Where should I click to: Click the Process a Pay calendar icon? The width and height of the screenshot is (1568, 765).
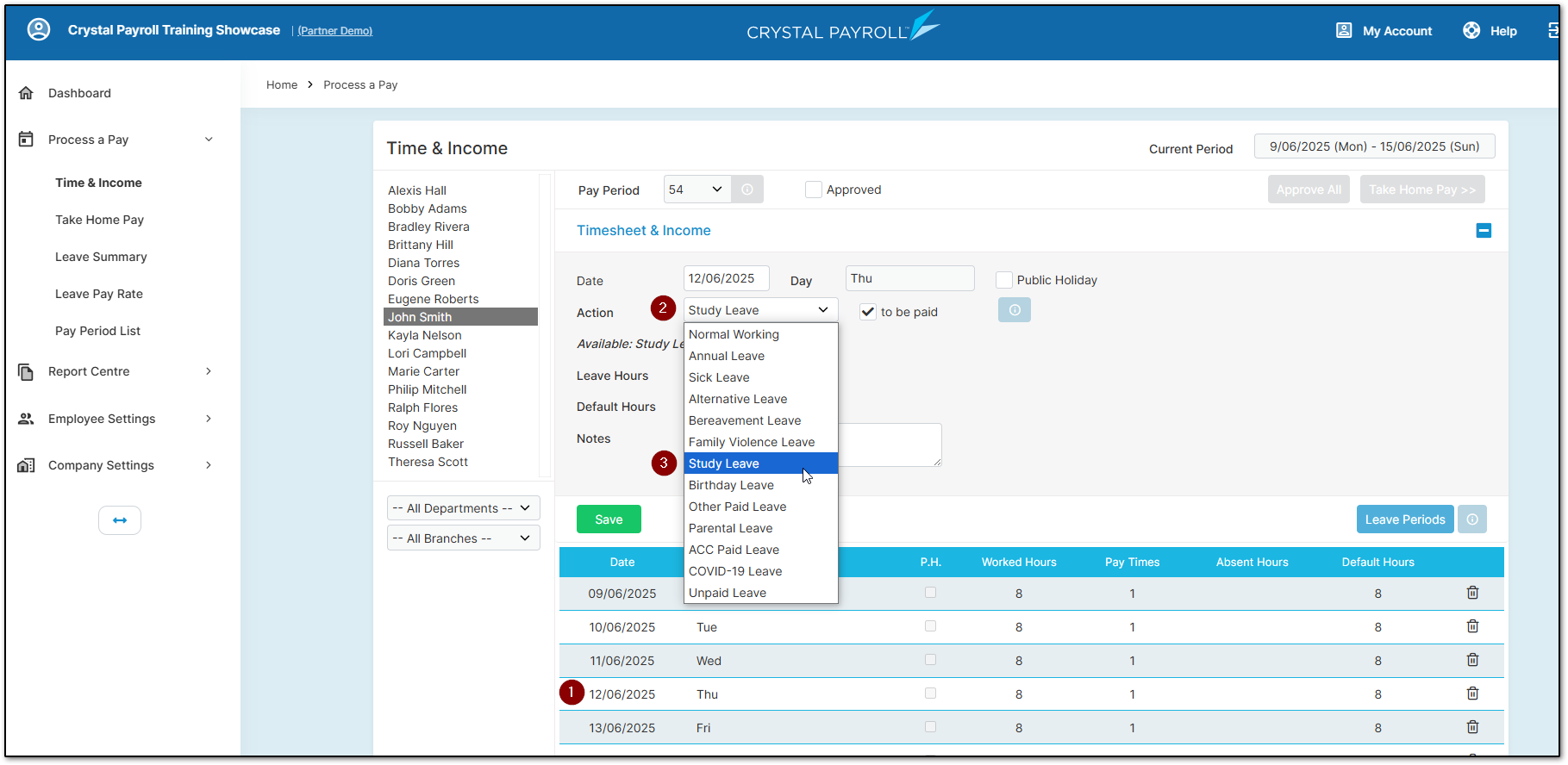[26, 140]
